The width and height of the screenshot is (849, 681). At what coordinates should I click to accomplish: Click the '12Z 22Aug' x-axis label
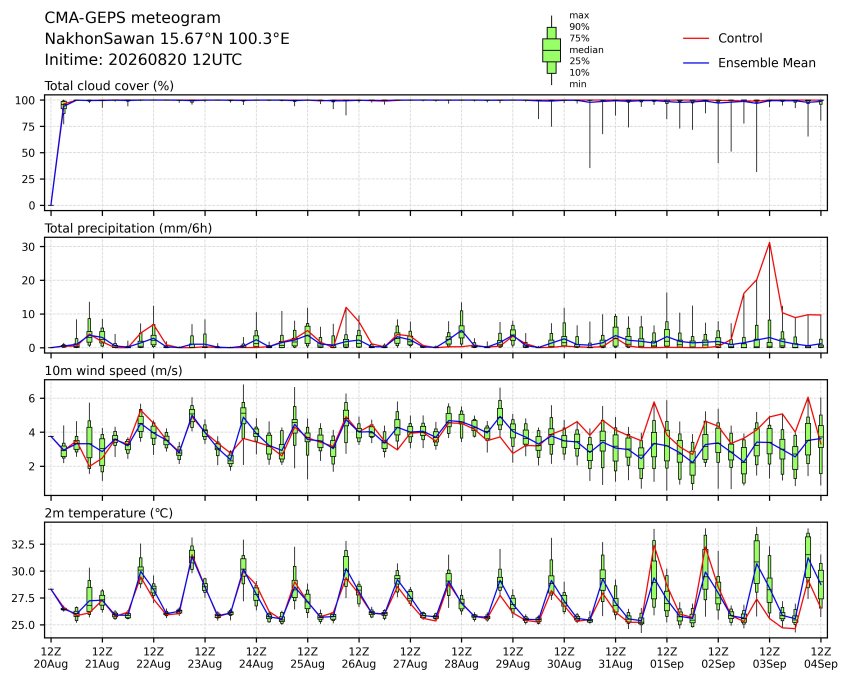[x=154, y=658]
